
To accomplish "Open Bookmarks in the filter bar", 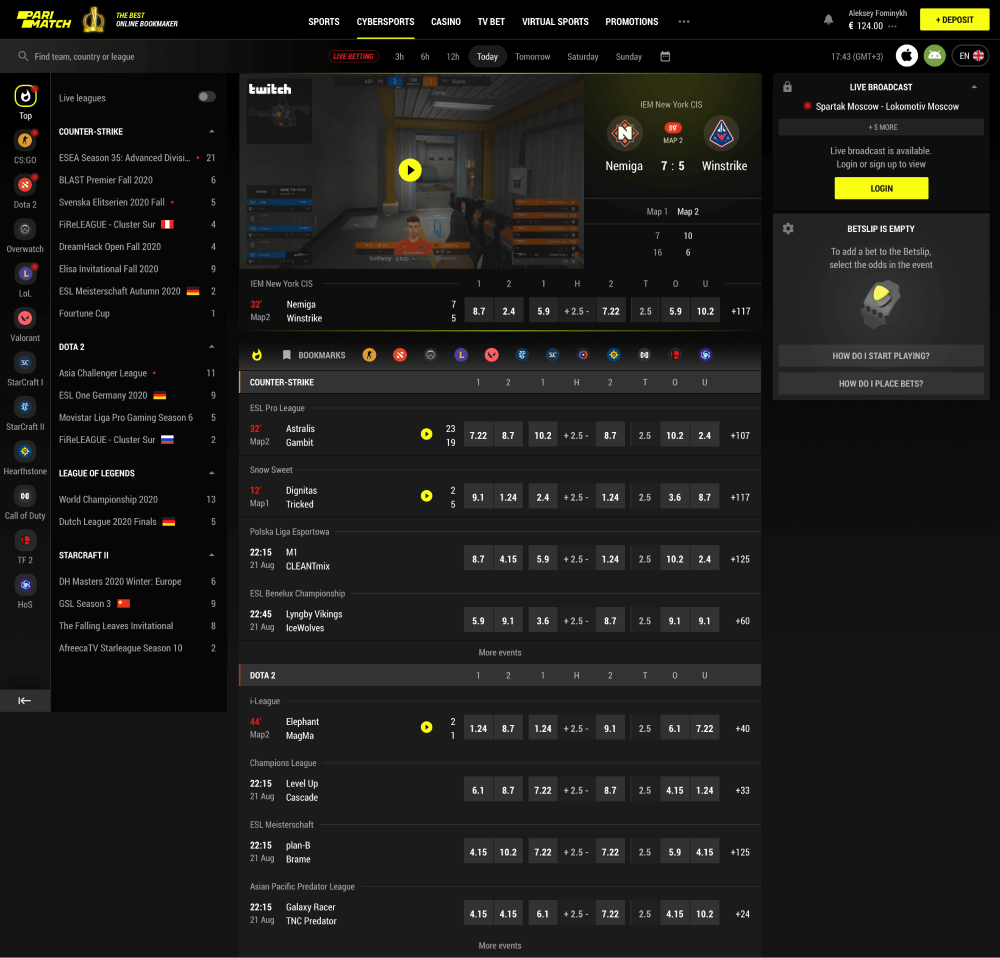I will [314, 355].
